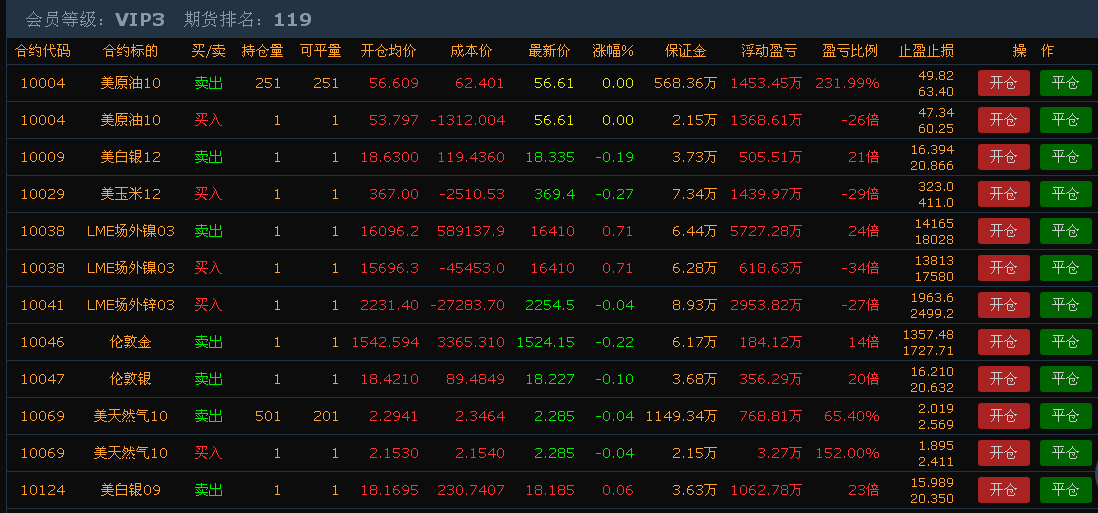This screenshot has width=1098, height=513.
Task: Click the 成本价 column header
Action: click(471, 51)
